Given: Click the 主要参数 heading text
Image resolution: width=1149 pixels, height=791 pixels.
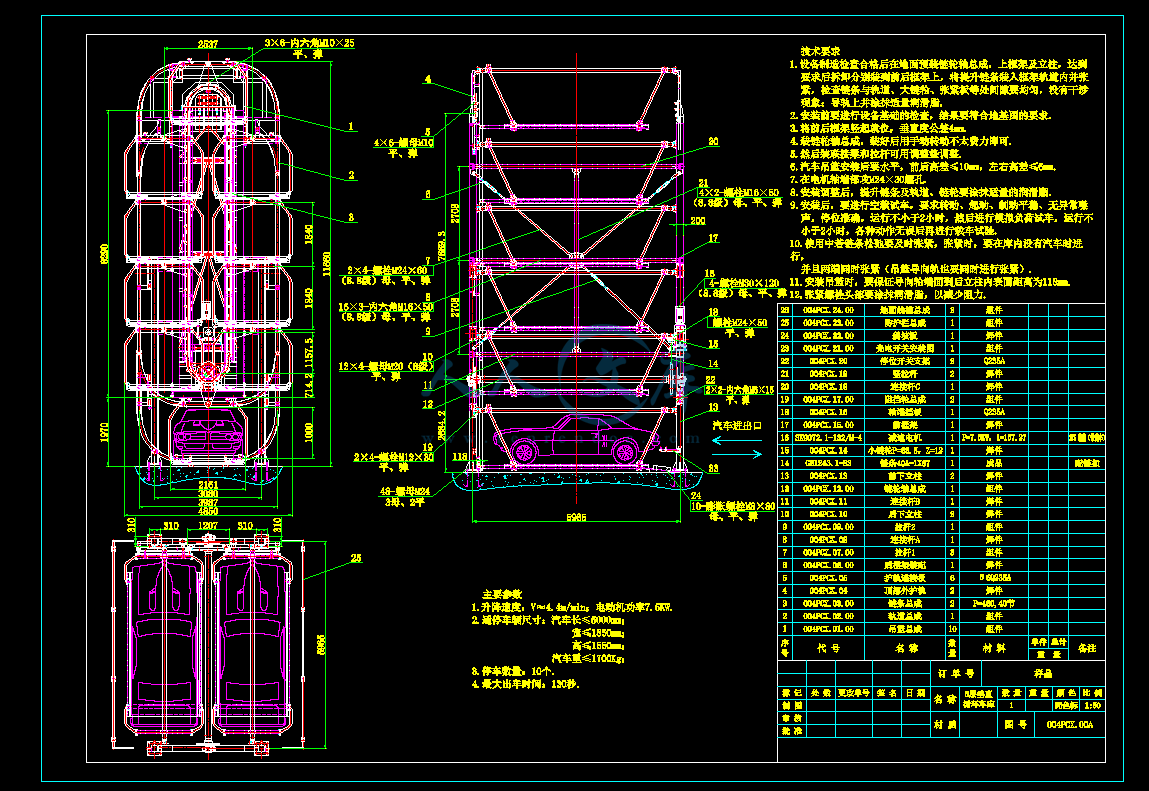Looking at the screenshot, I should [502, 594].
